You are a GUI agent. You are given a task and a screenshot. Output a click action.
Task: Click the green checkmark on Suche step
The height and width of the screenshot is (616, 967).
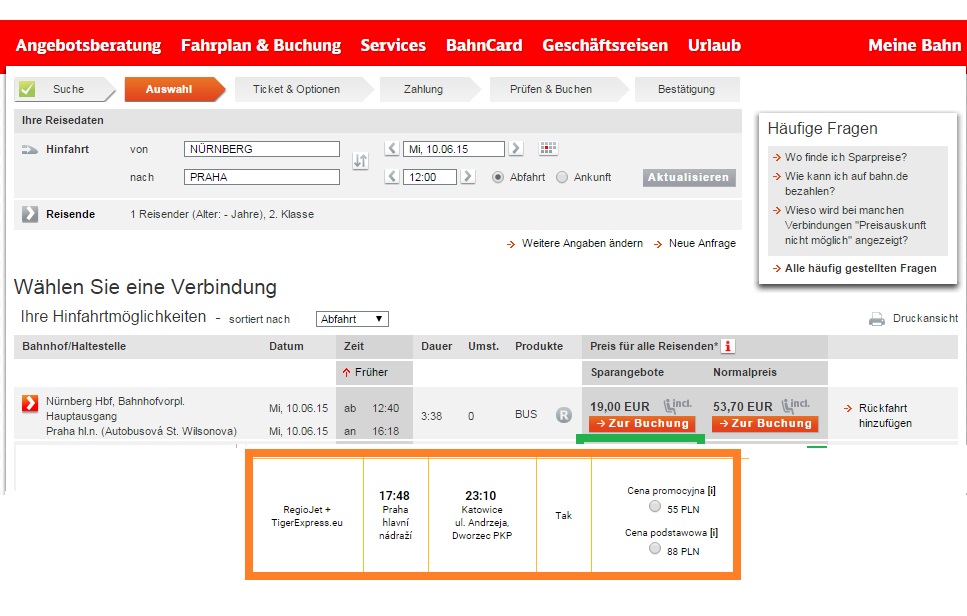pos(27,89)
